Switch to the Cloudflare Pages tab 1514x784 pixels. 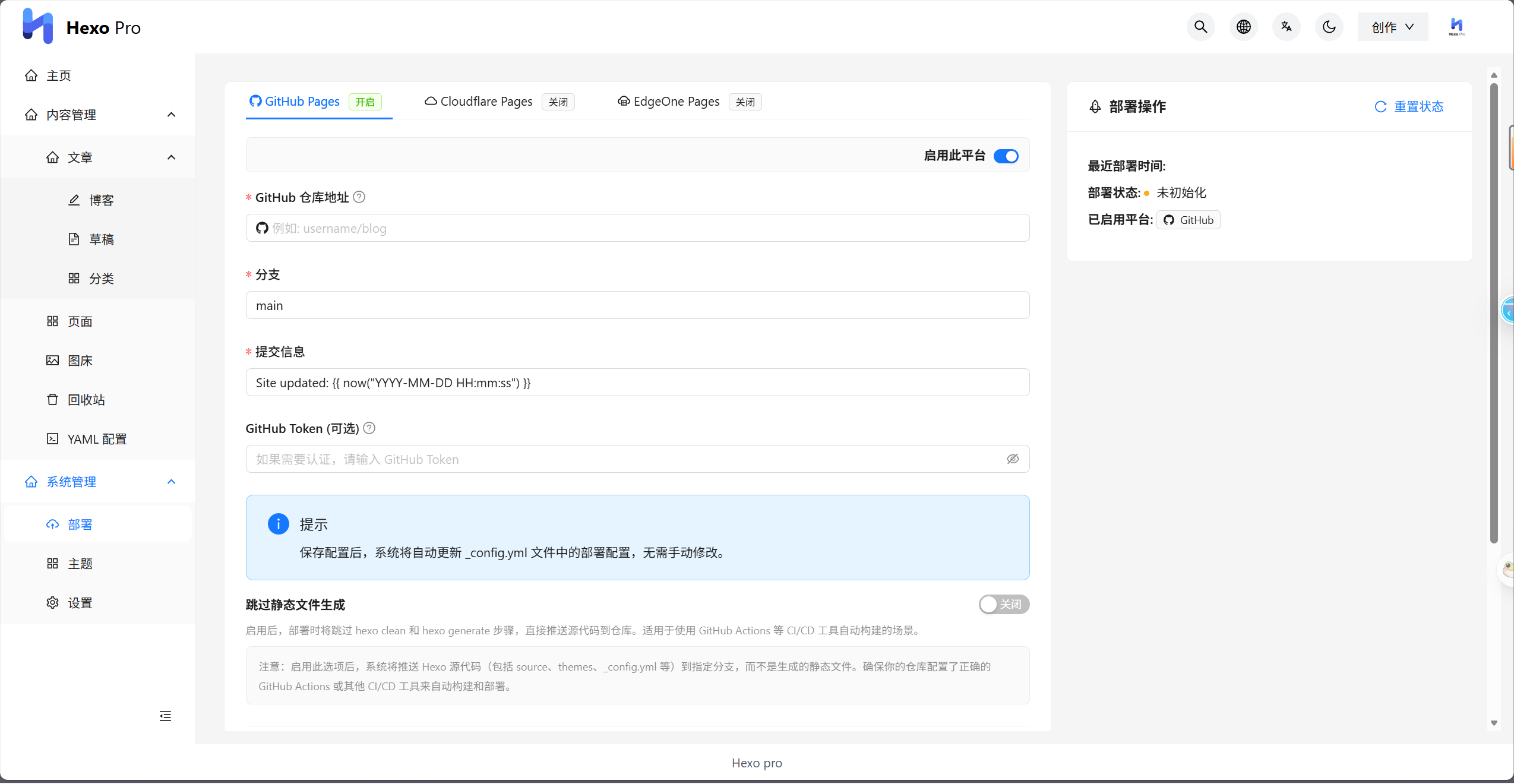coord(499,102)
